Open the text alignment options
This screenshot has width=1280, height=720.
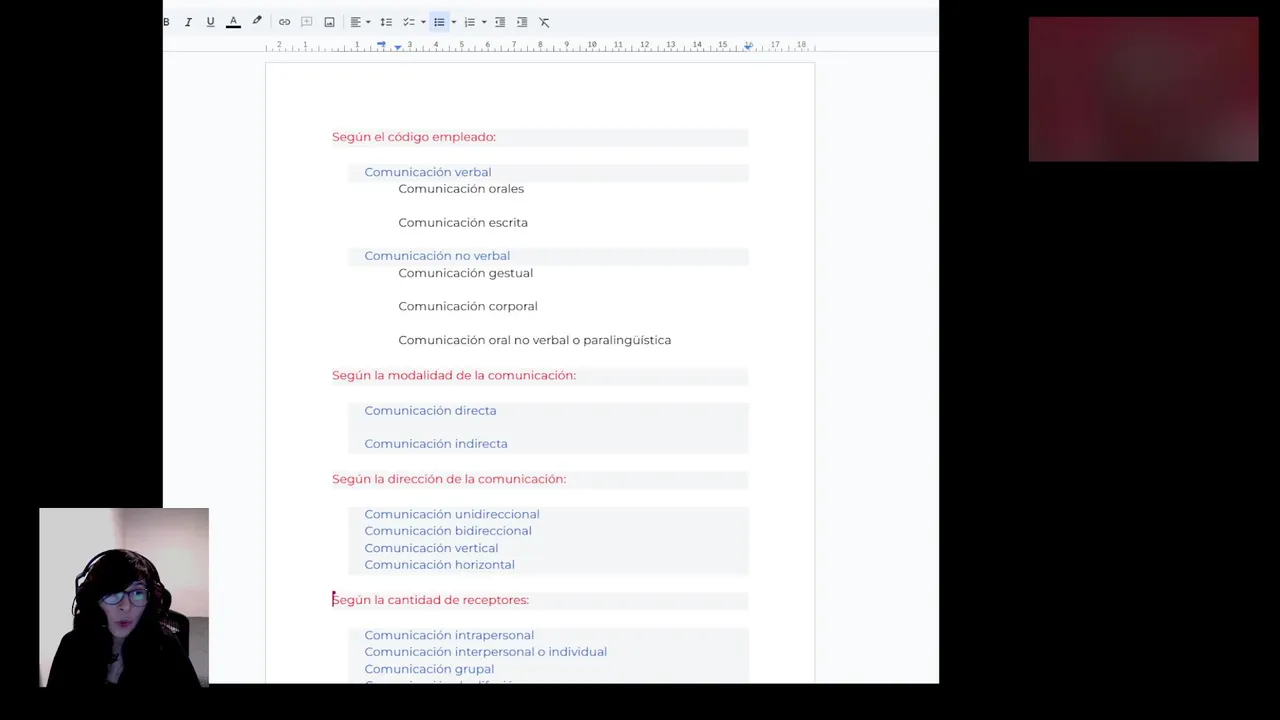(360, 22)
